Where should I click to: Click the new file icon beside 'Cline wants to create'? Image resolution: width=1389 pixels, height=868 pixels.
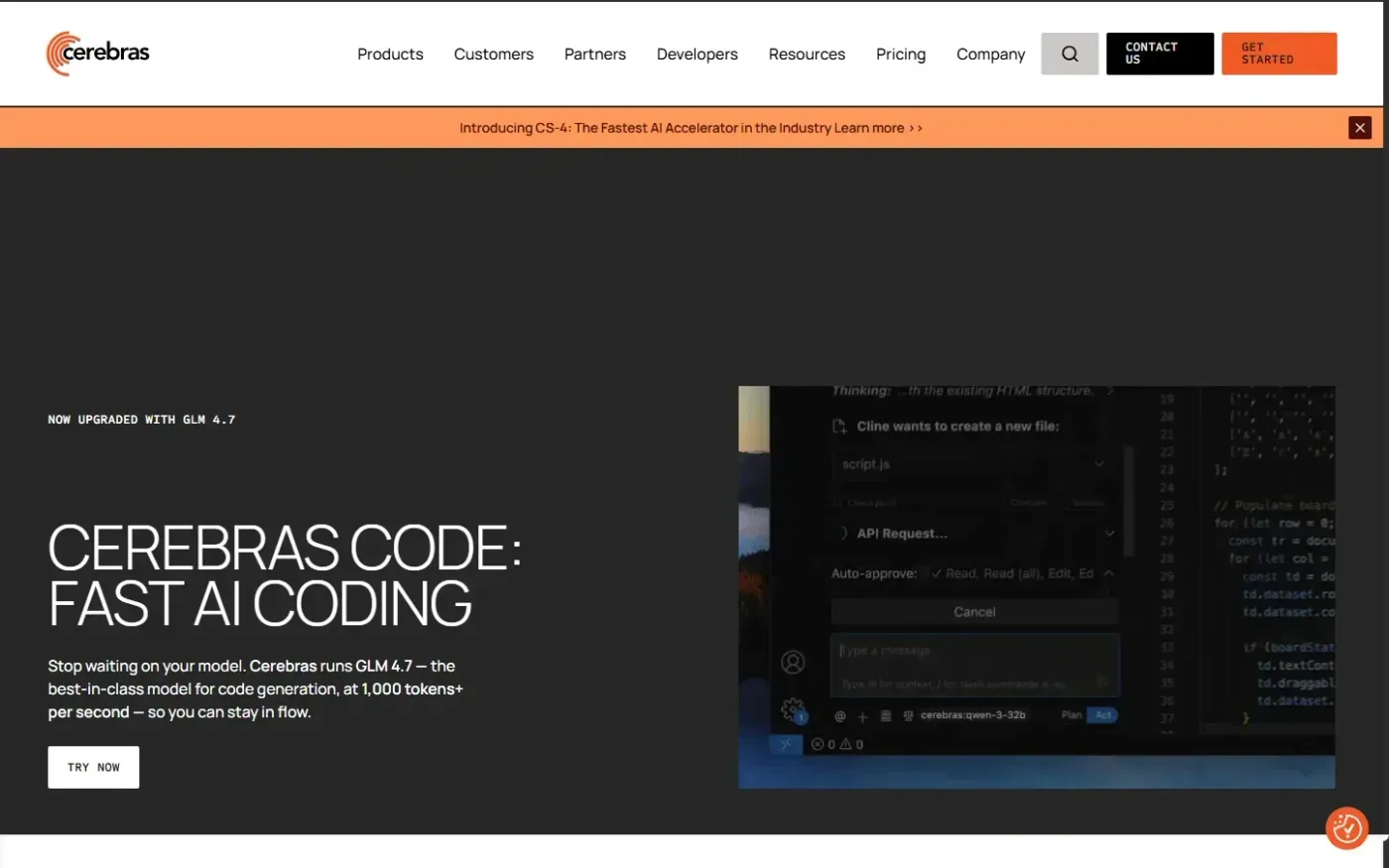[839, 427]
